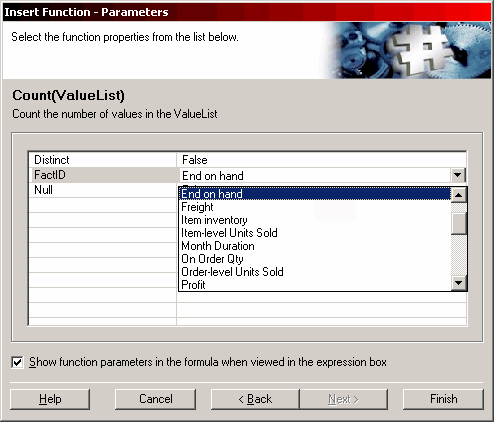Screen dimensions: 494x422
Task: Select the Distinct parameter row
Action: [x=102, y=160]
